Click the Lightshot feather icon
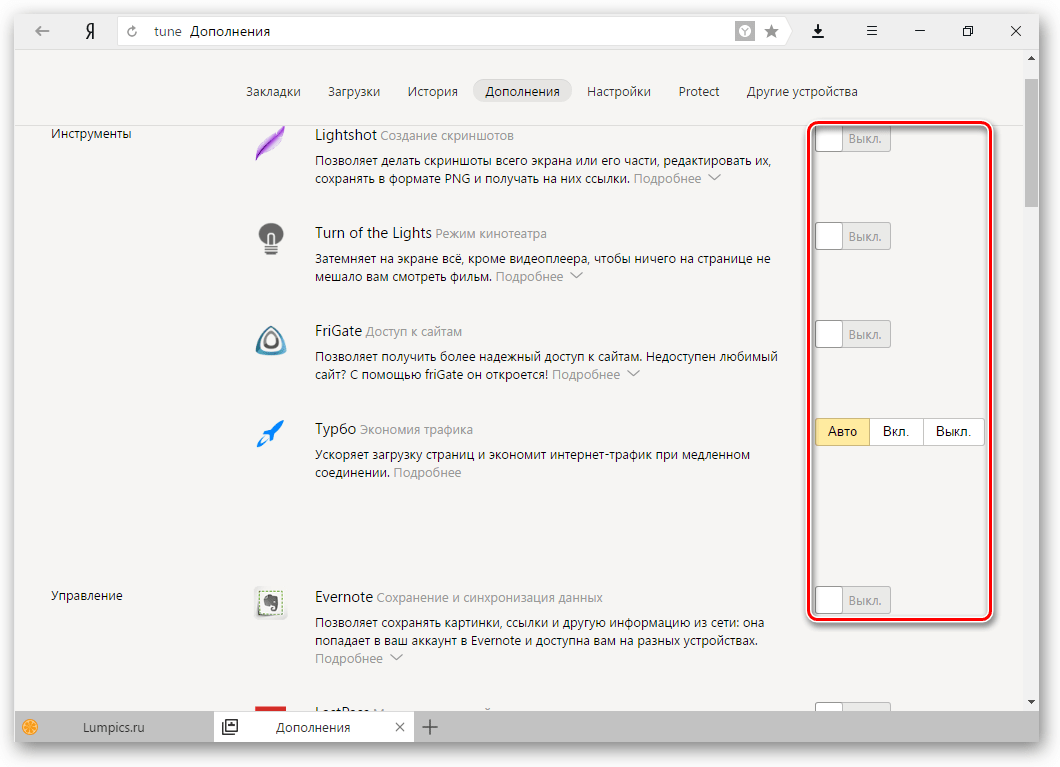This screenshot has height=767, width=1060. point(270,143)
